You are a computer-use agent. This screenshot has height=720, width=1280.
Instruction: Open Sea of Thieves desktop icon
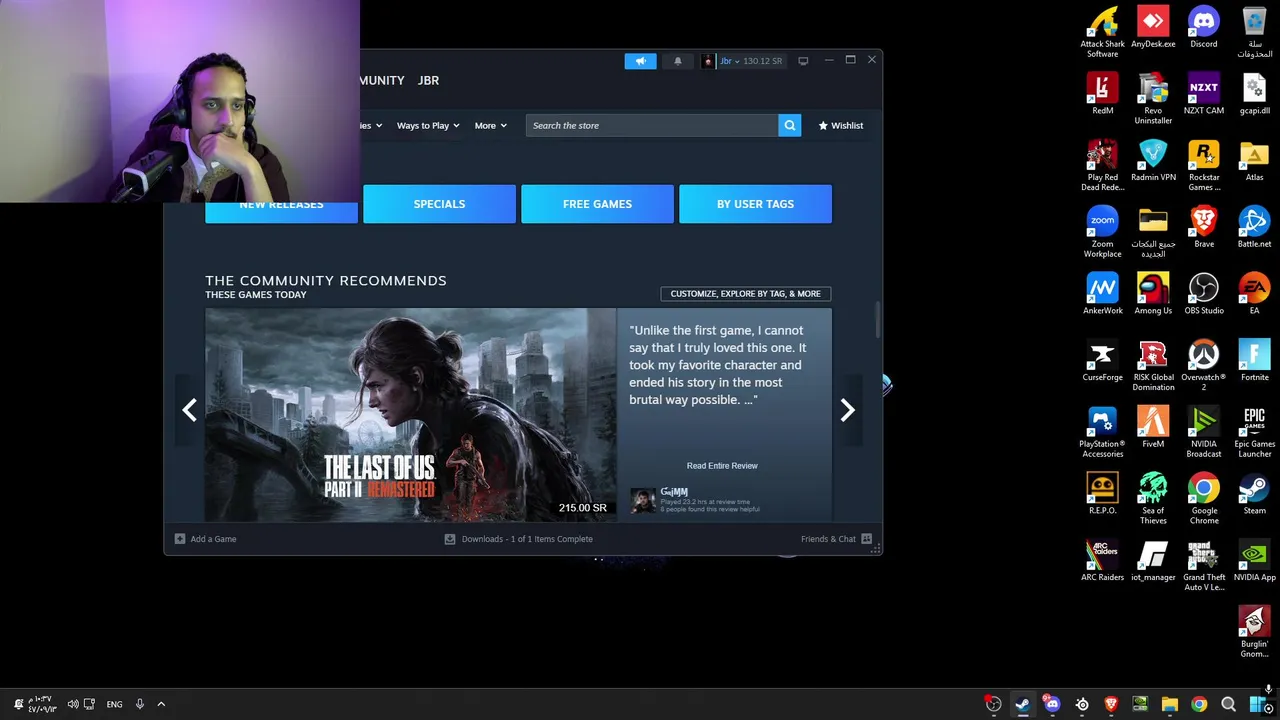[x=1153, y=498]
